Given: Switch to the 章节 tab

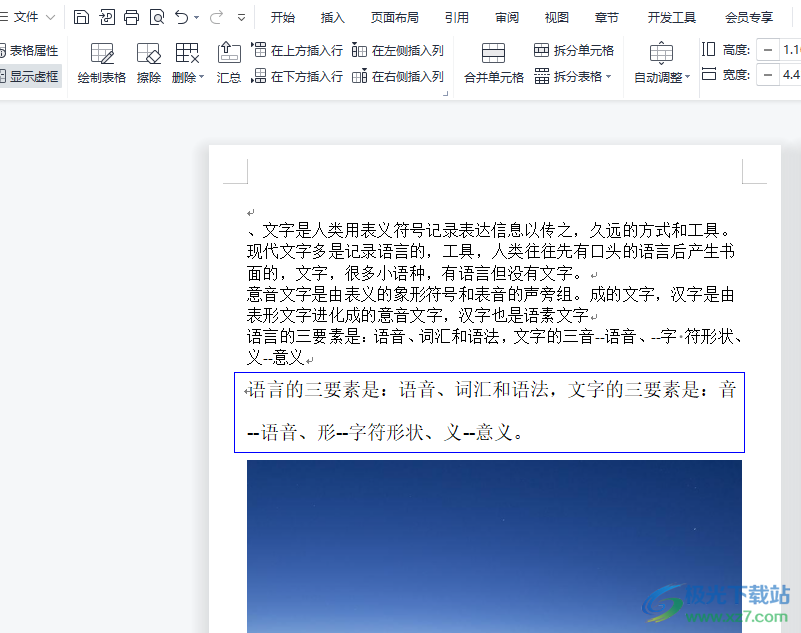Looking at the screenshot, I should (607, 18).
